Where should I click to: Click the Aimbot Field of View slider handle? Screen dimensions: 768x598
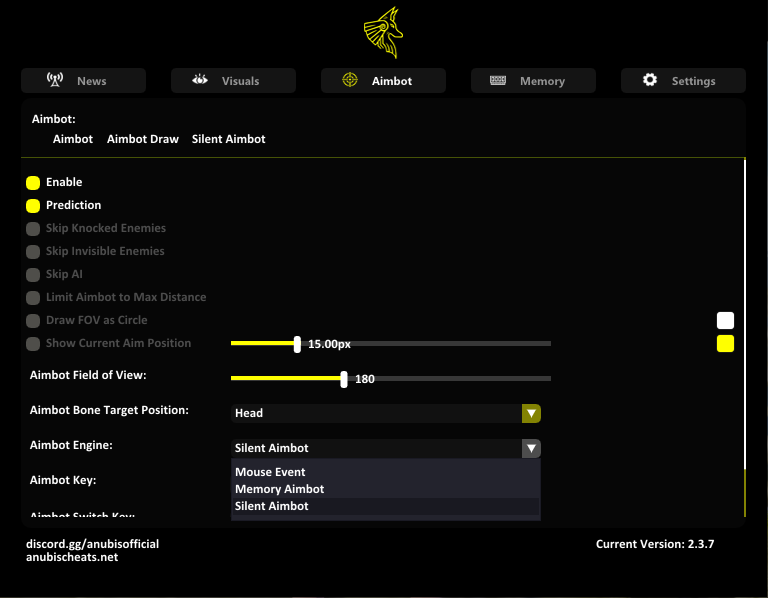344,379
